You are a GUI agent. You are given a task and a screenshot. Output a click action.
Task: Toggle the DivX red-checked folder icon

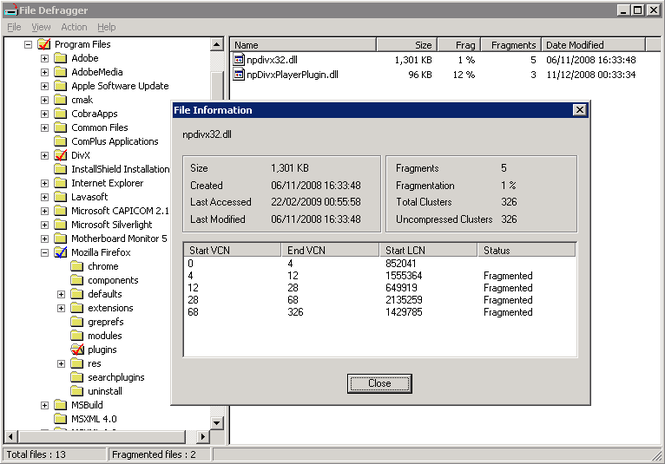pos(61,155)
